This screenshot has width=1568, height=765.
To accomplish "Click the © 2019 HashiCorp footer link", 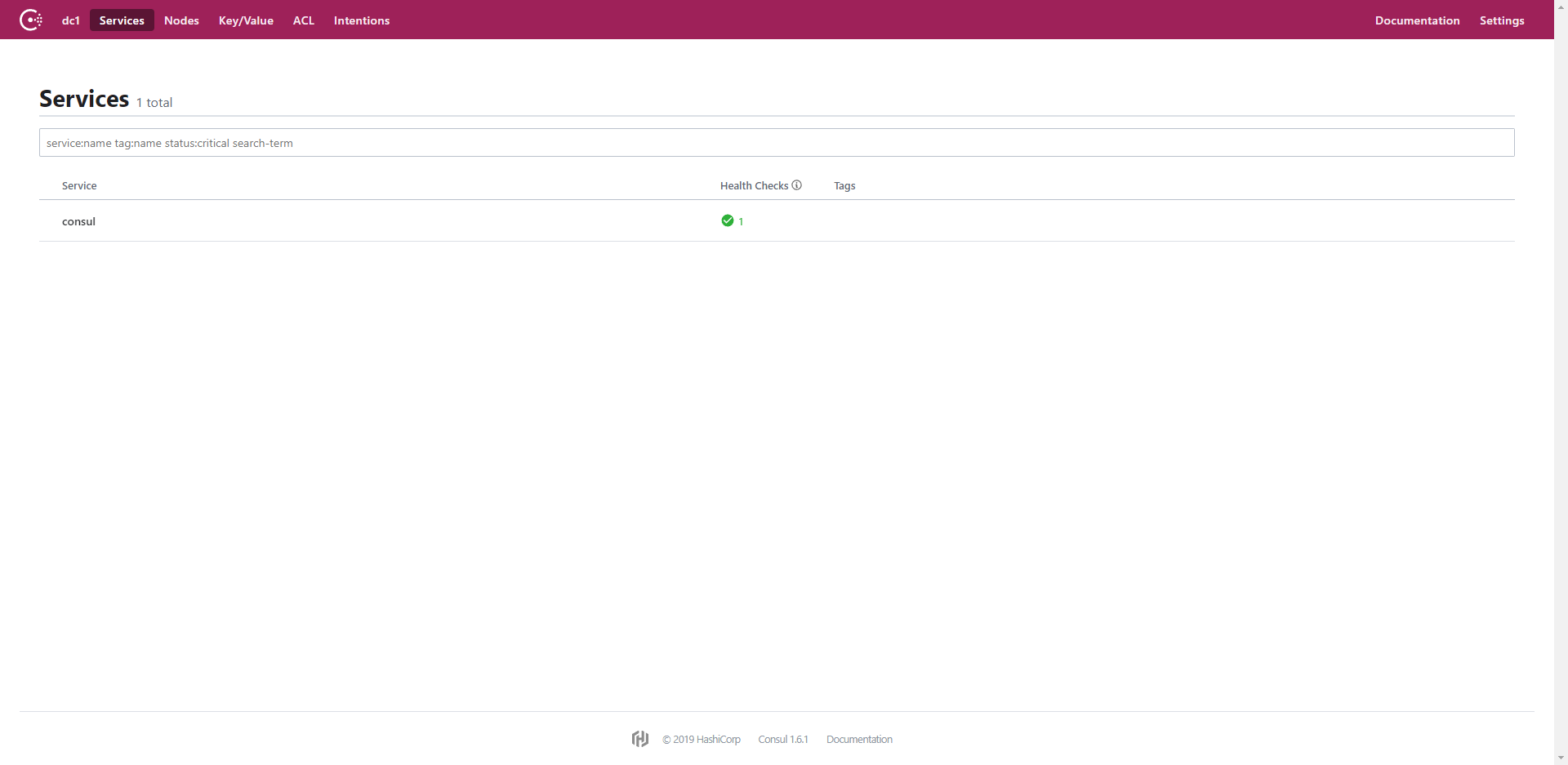I will (x=702, y=740).
